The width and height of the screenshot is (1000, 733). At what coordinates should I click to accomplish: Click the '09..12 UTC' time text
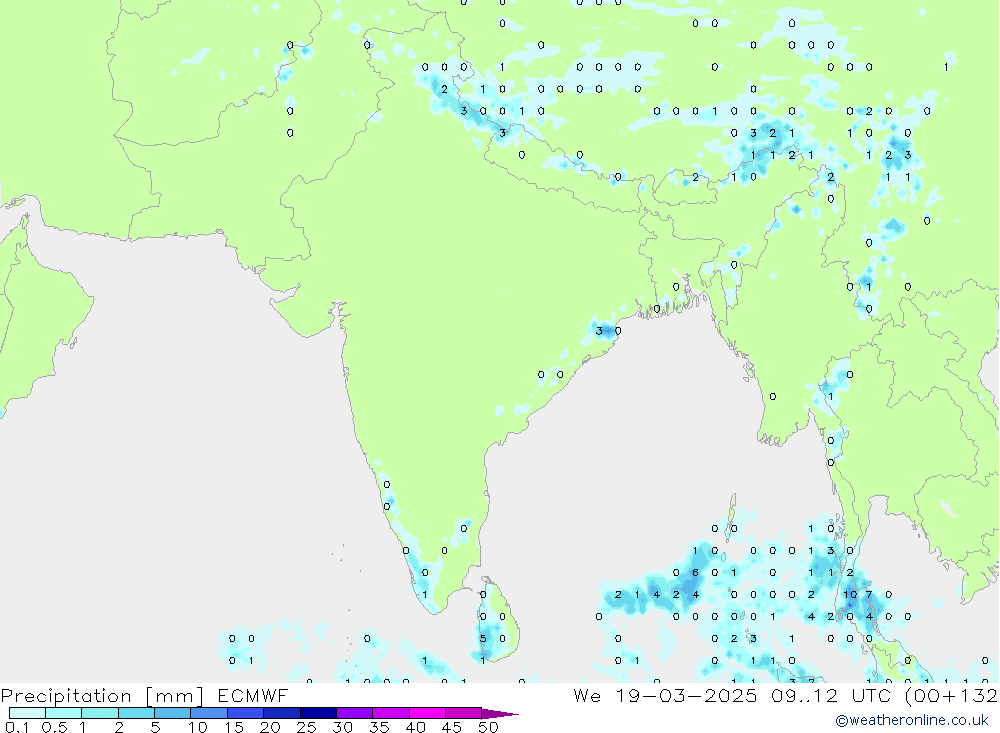829,696
